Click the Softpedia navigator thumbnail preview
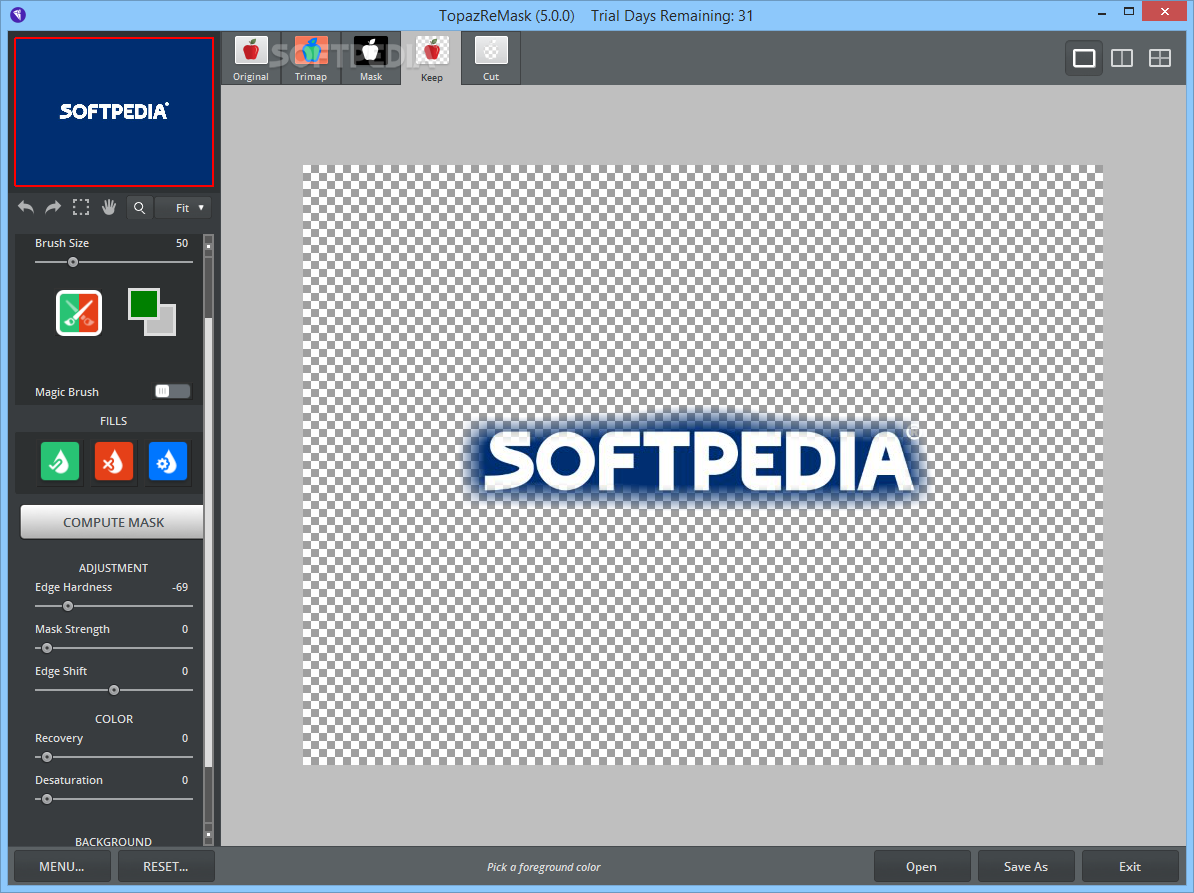The width and height of the screenshot is (1194, 893). click(113, 112)
